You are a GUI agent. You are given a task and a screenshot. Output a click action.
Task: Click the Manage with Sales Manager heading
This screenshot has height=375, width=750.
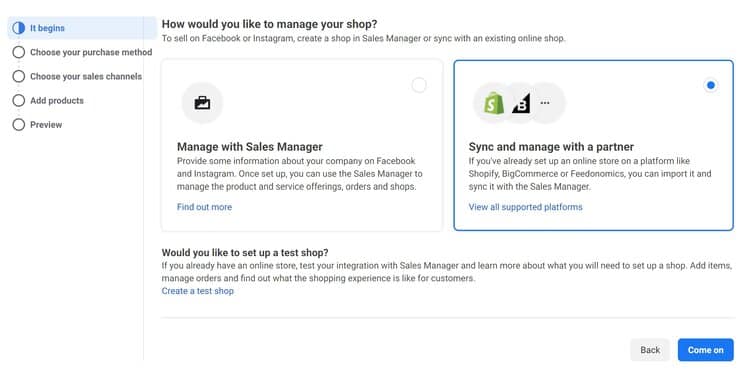pos(250,146)
